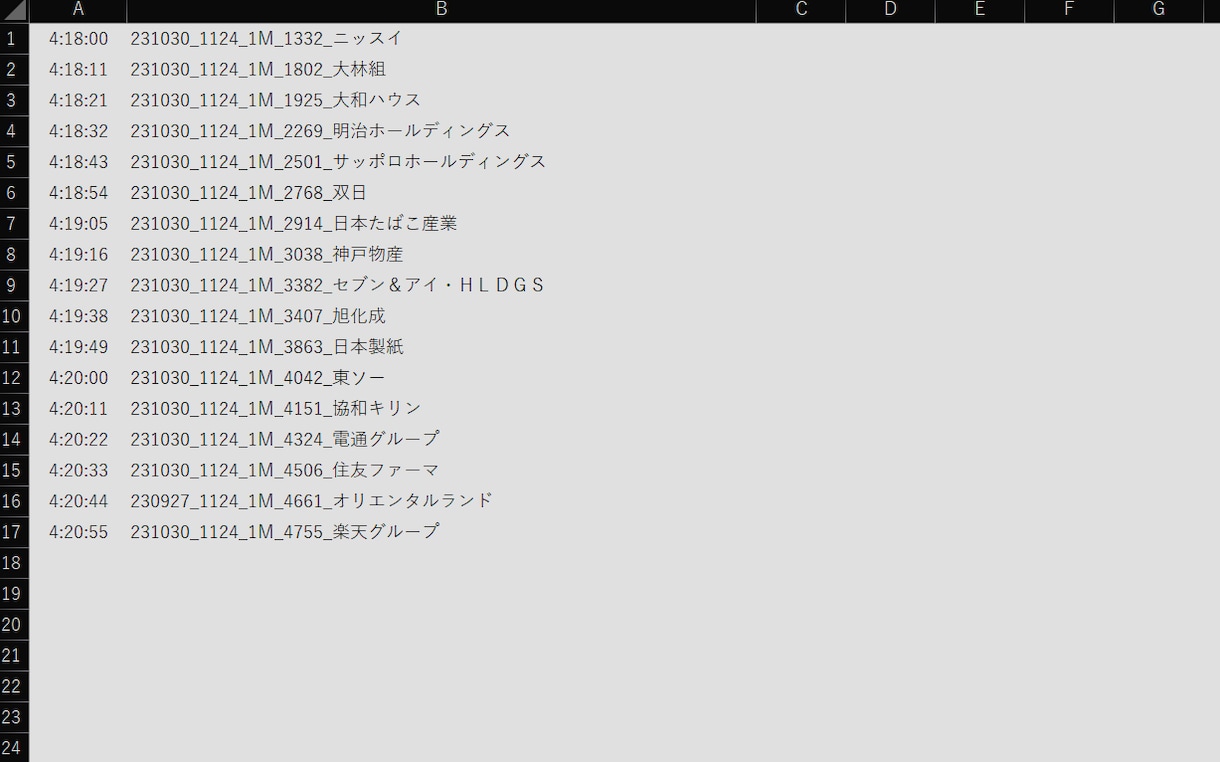Select column B header

click(x=442, y=10)
